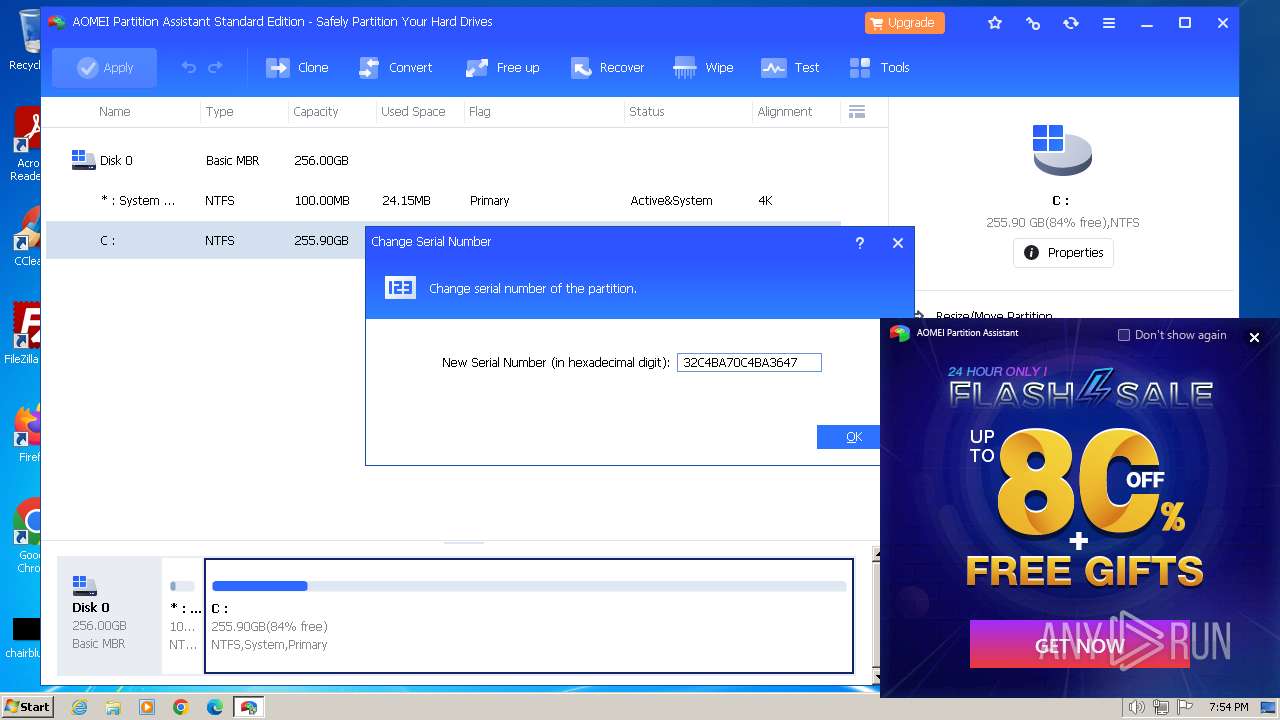
Task: Click OK in the serial number dialog
Action: tap(850, 437)
